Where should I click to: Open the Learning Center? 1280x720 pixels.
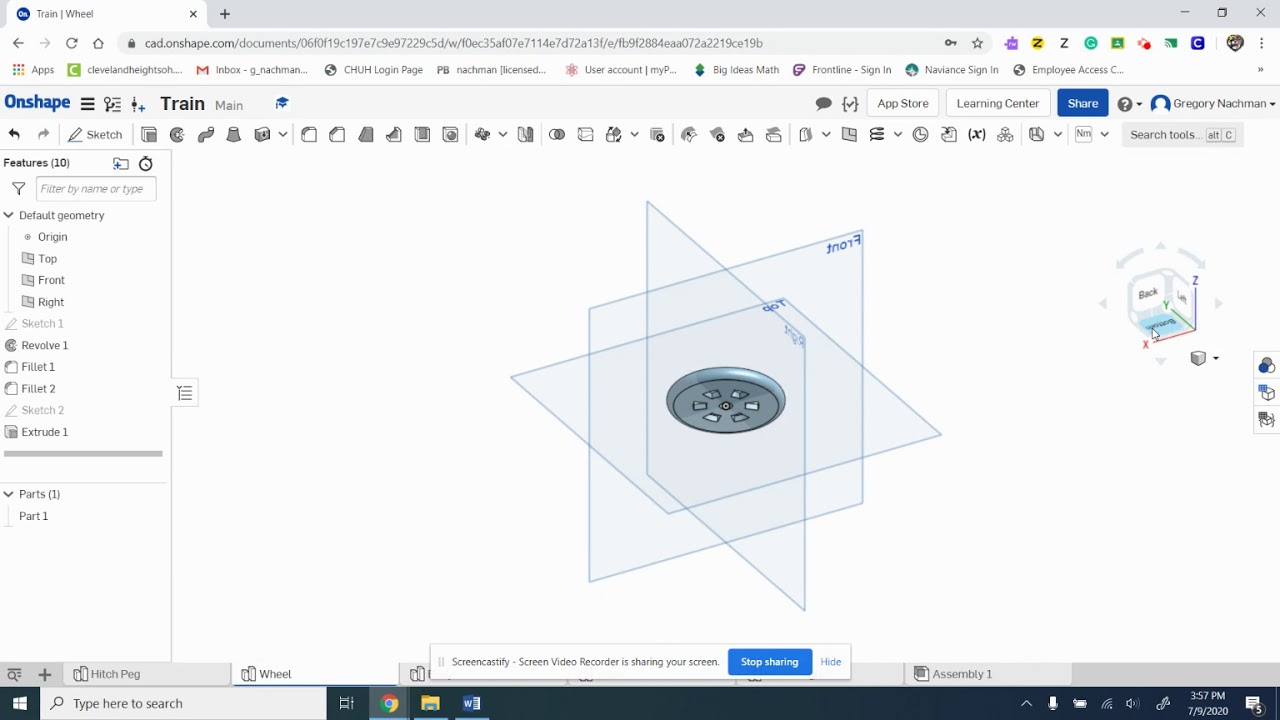point(998,104)
